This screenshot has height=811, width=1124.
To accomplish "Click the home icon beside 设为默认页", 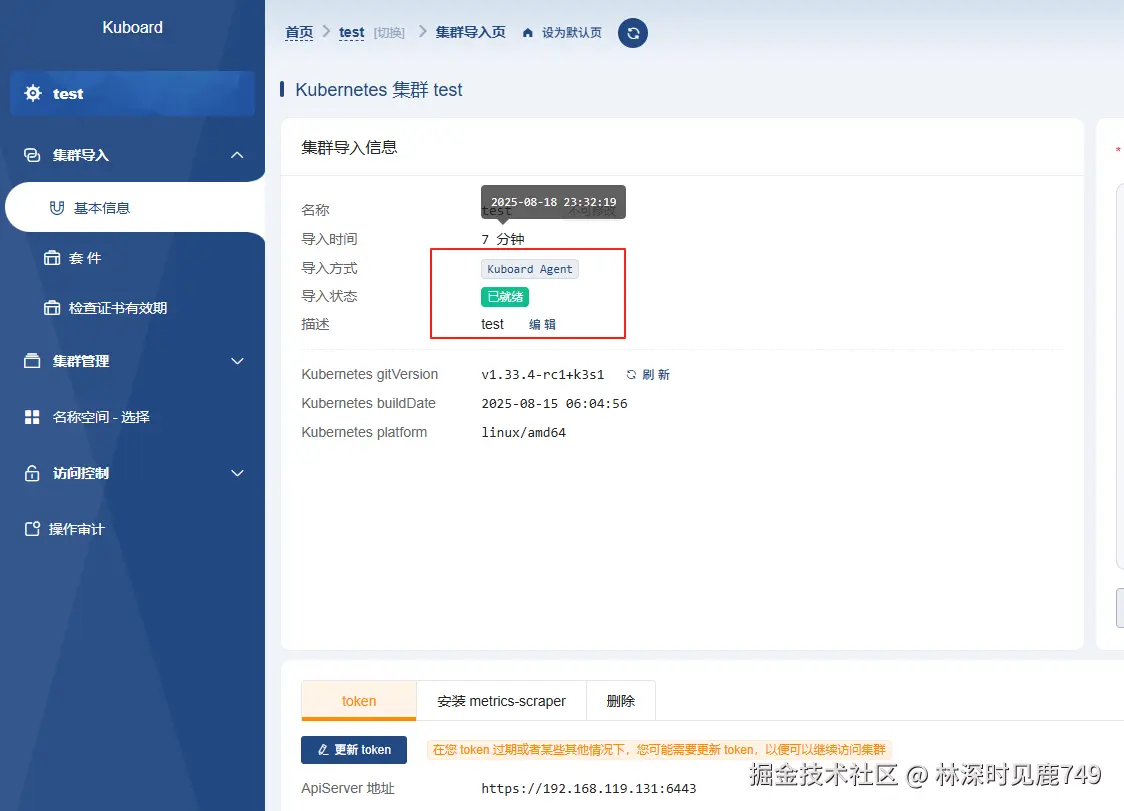I will tap(528, 33).
